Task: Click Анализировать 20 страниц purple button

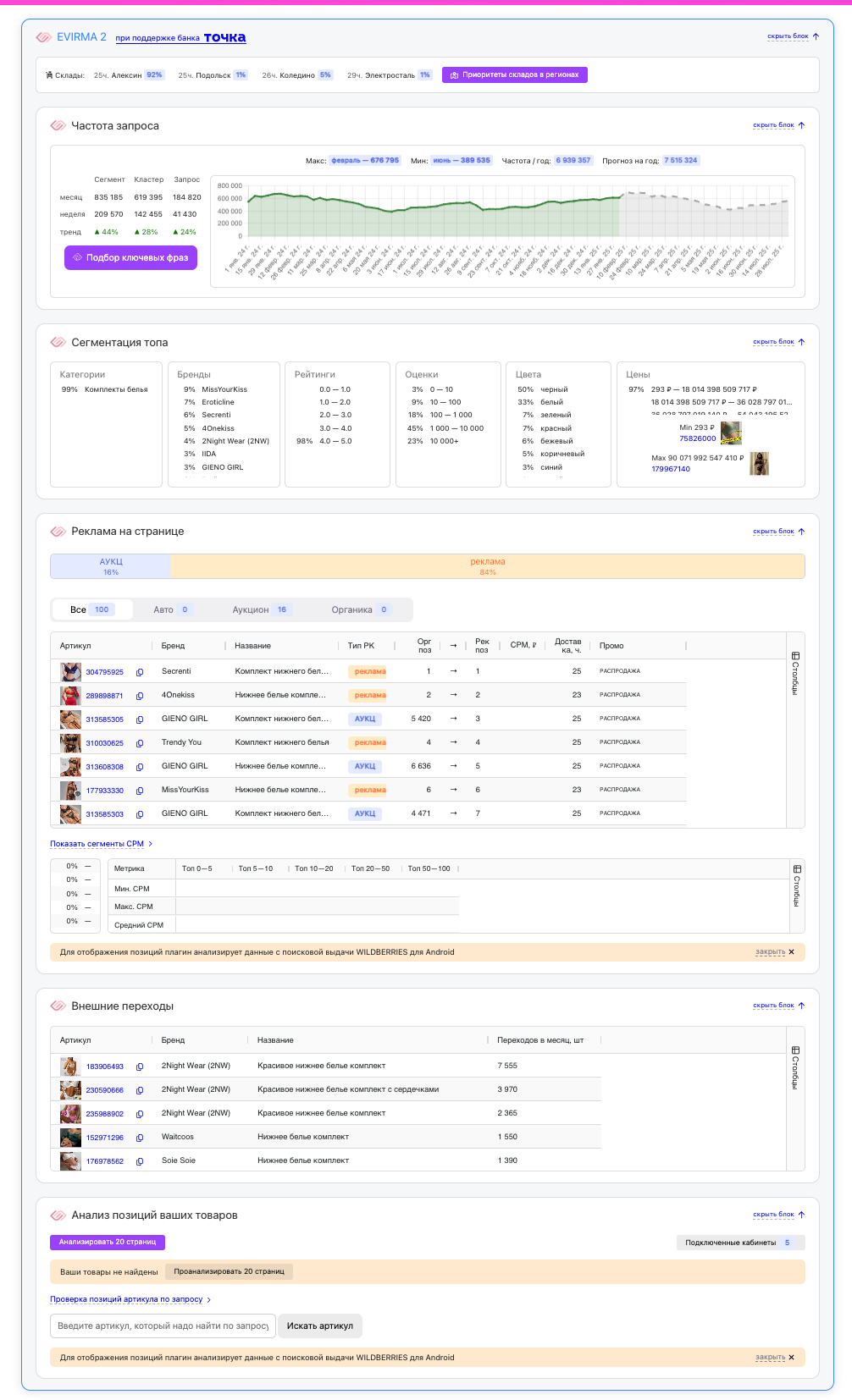Action: click(108, 1242)
